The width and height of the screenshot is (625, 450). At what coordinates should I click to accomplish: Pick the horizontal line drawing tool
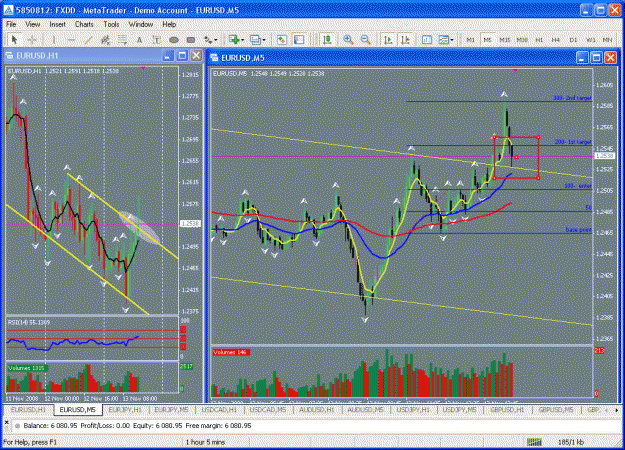[x=71, y=39]
